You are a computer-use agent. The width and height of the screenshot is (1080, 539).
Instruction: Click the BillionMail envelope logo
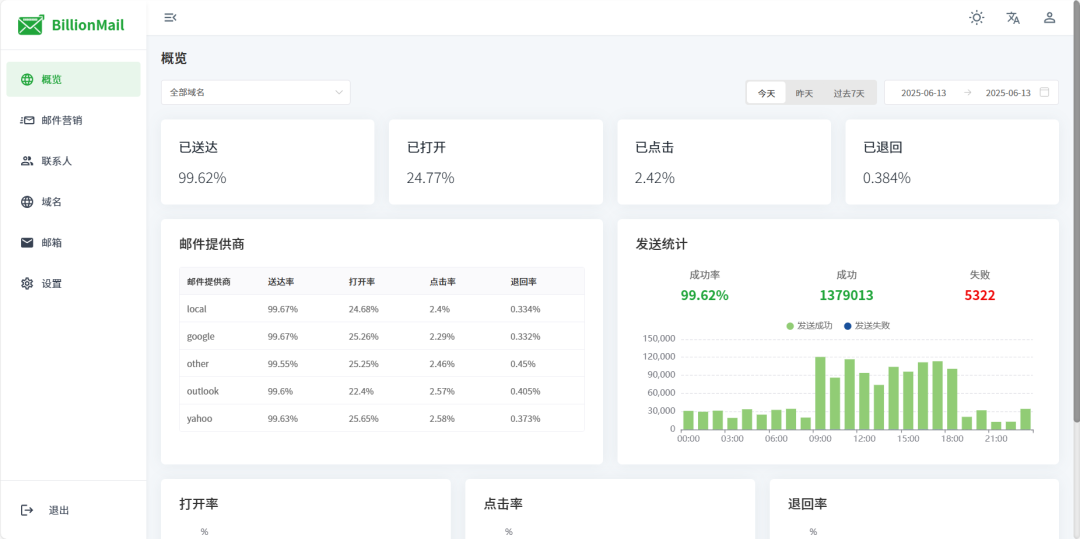pos(31,25)
